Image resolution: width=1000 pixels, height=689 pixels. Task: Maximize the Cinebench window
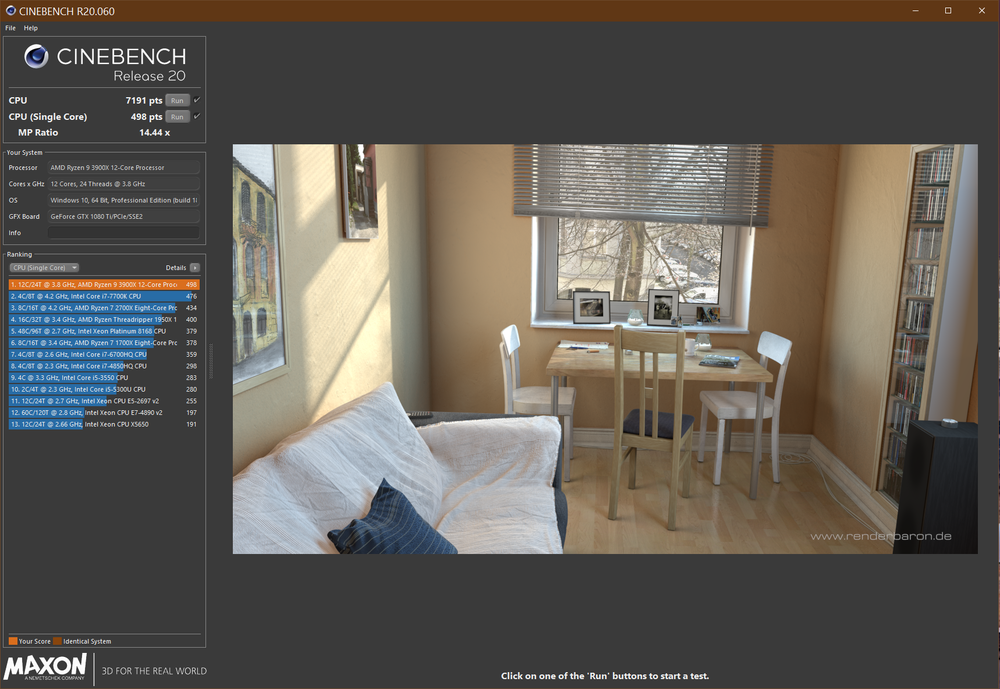(948, 11)
